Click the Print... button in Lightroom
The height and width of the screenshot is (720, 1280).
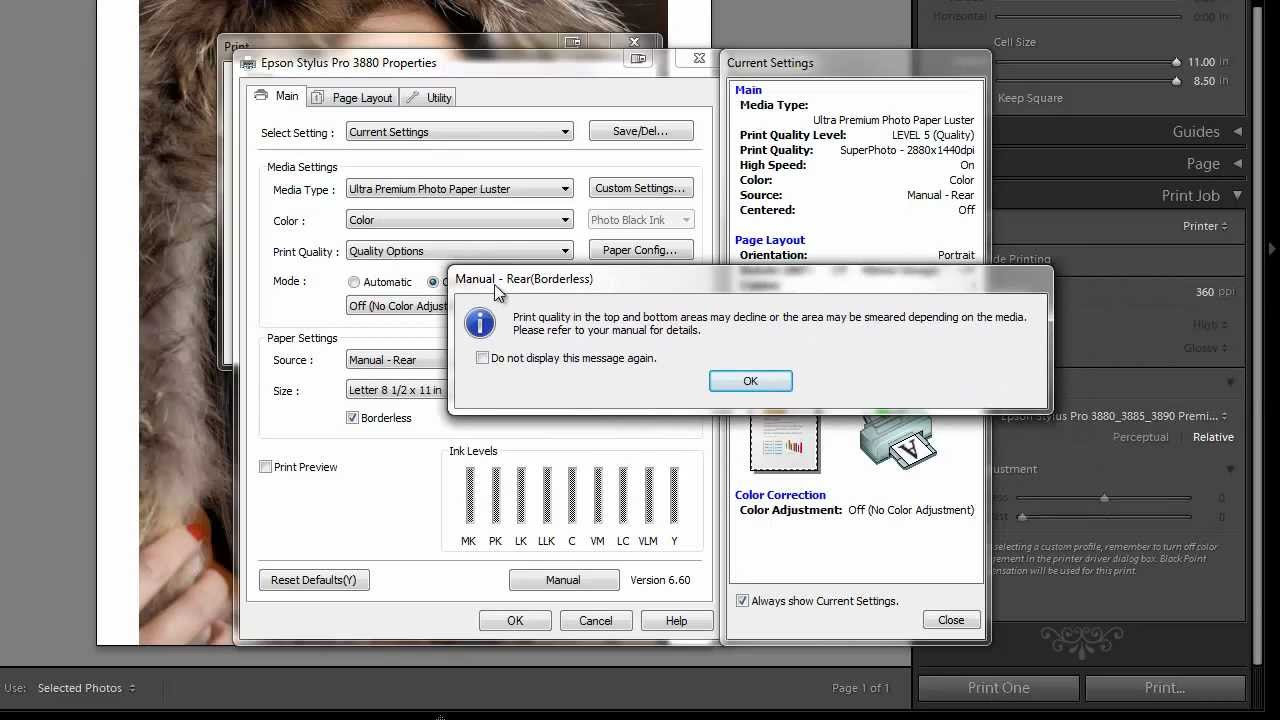click(1165, 688)
